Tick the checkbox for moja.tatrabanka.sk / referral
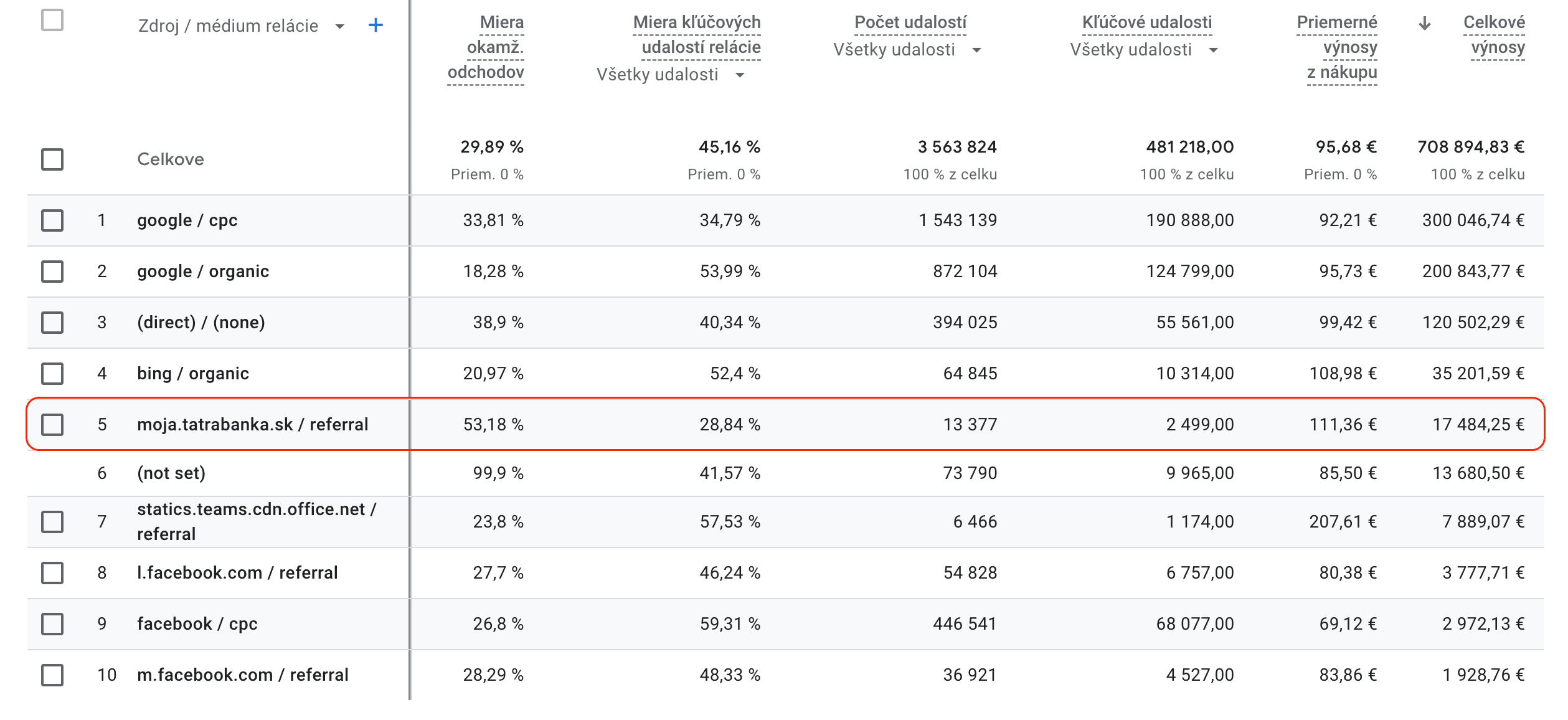The height and width of the screenshot is (720, 1568). tap(52, 425)
